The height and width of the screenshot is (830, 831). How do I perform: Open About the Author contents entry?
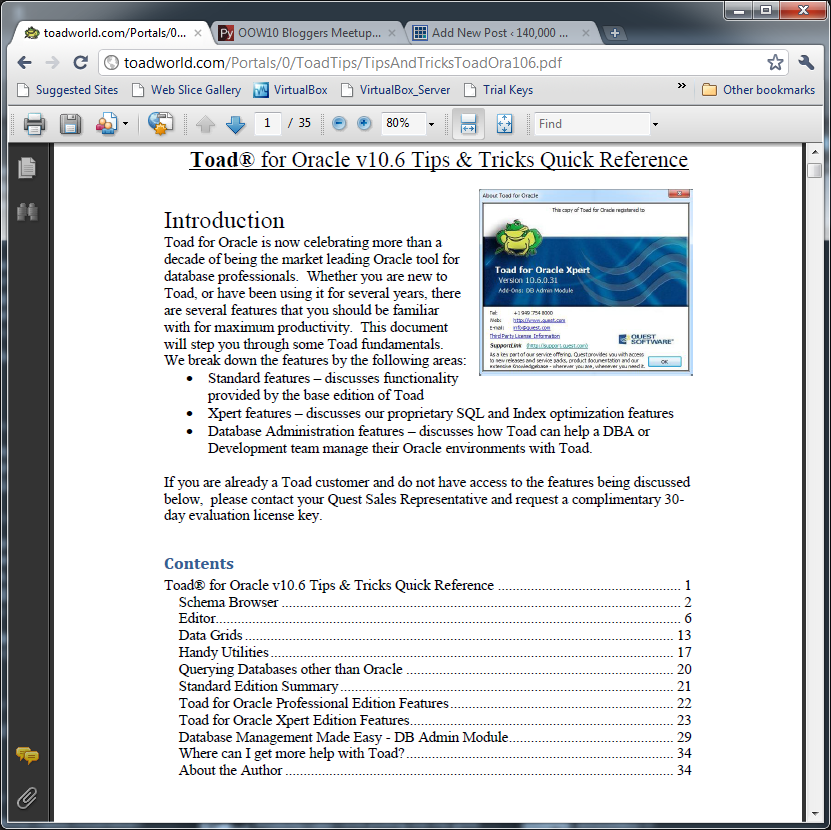(435, 770)
